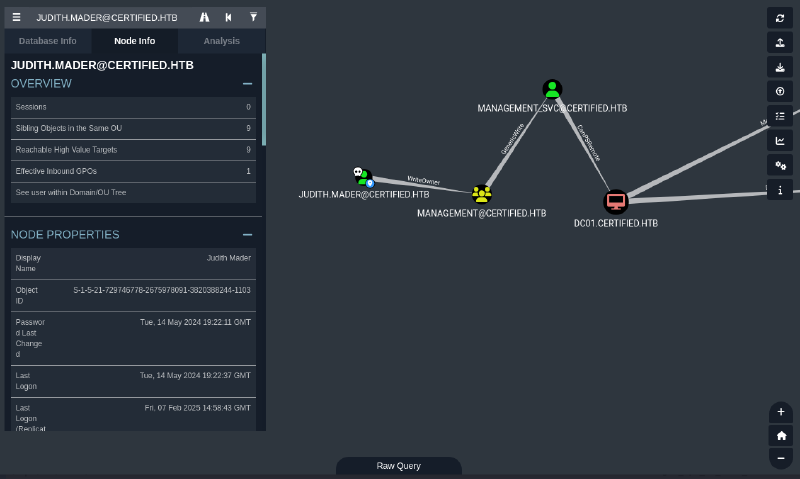Collapse the Node Properties section
This screenshot has height=479, width=800.
click(247, 235)
